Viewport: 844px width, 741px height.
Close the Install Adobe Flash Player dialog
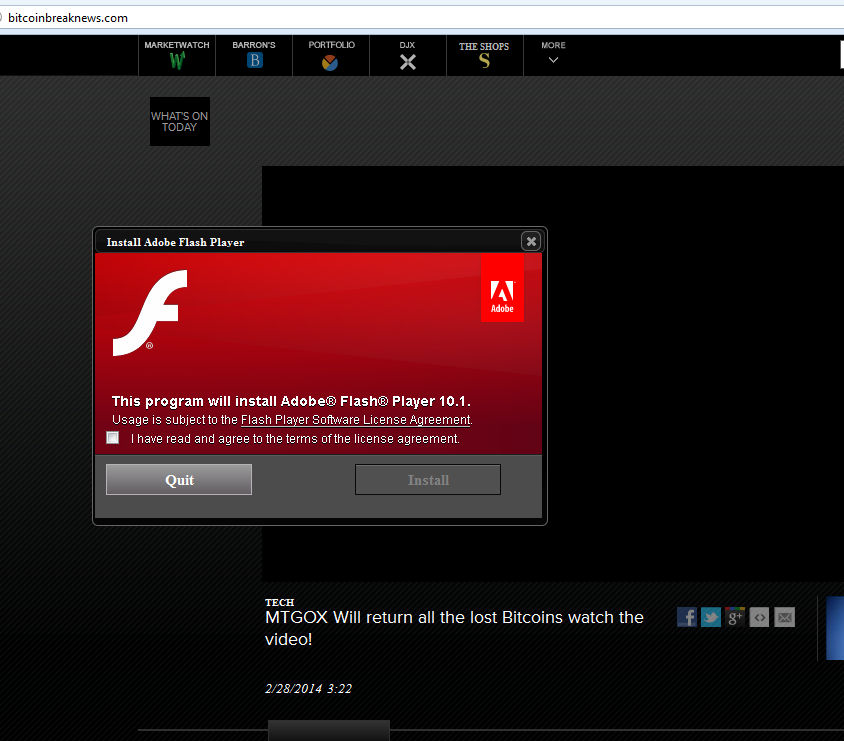point(531,241)
